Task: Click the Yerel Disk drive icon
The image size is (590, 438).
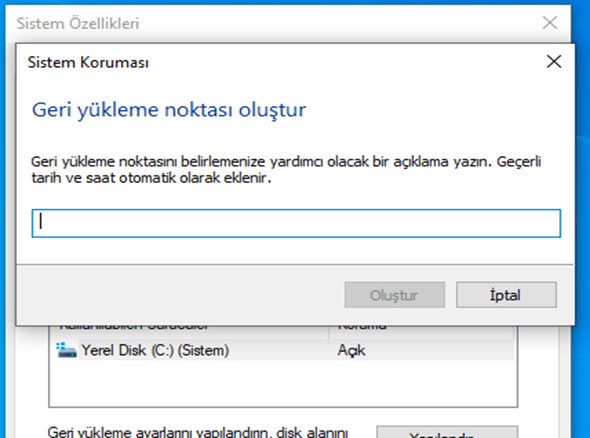Action: point(66,350)
